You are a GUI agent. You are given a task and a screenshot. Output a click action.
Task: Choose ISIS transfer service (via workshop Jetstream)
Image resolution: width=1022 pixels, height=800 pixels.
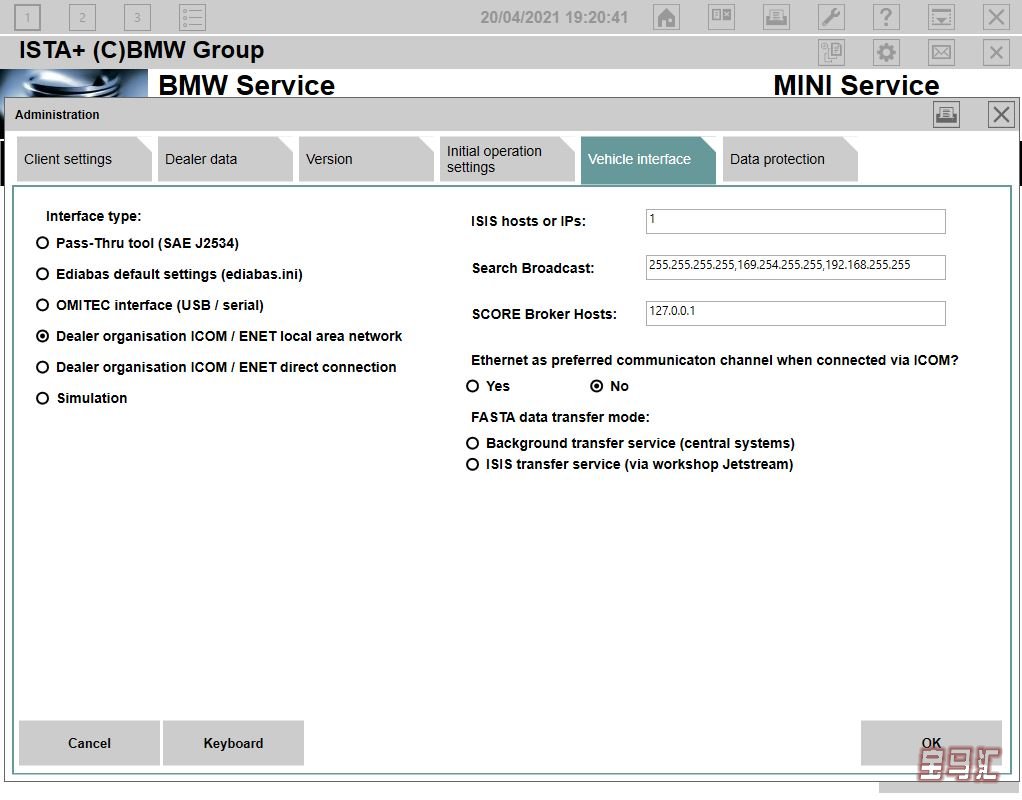tap(630, 464)
